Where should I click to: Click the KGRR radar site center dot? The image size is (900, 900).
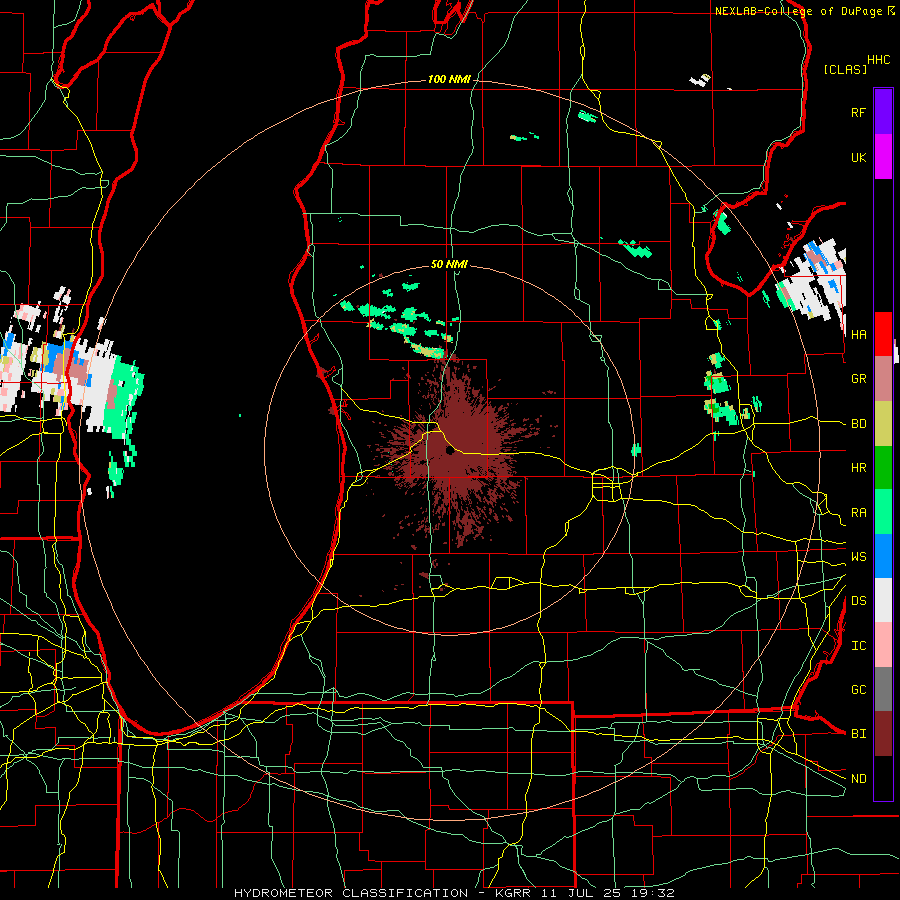click(450, 451)
